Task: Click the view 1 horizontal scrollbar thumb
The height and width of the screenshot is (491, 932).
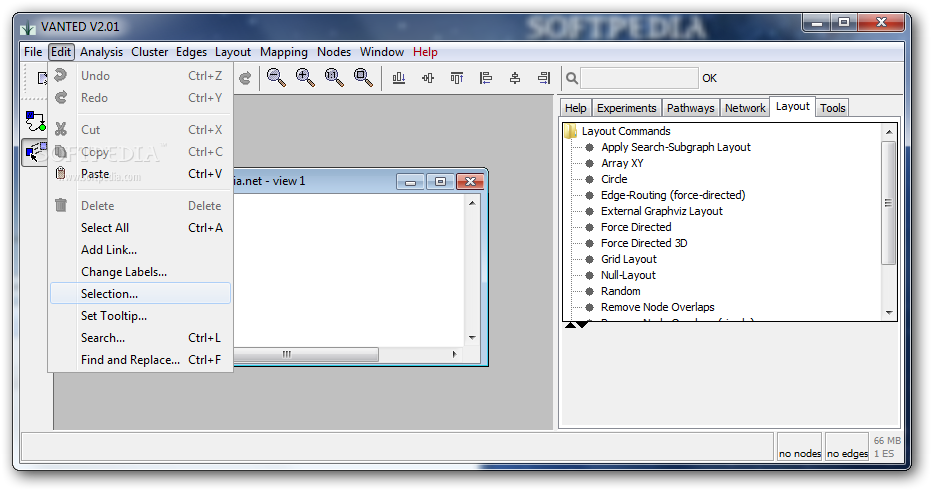Action: pyautogui.click(x=306, y=354)
